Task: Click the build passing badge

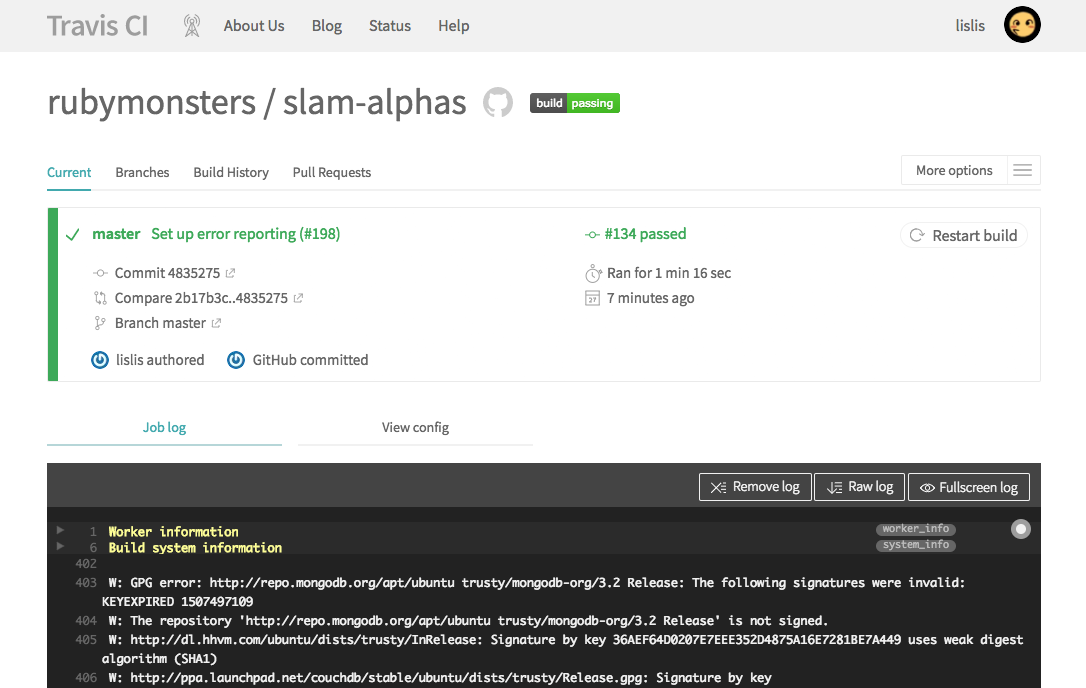Action: point(575,103)
